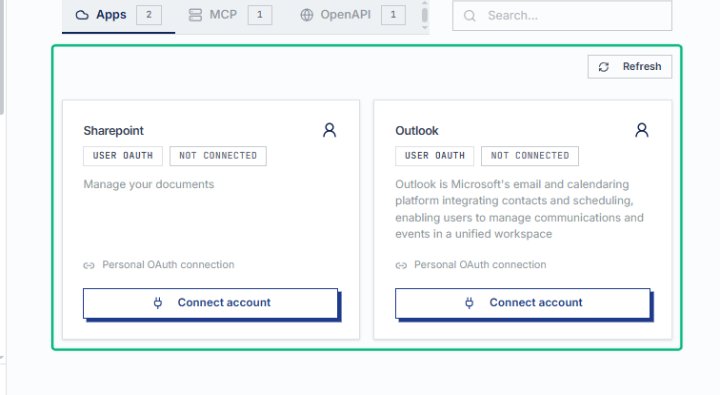Click link icon beside Sharepoint OAuth connection
Image resolution: width=720 pixels, height=395 pixels.
point(89,265)
